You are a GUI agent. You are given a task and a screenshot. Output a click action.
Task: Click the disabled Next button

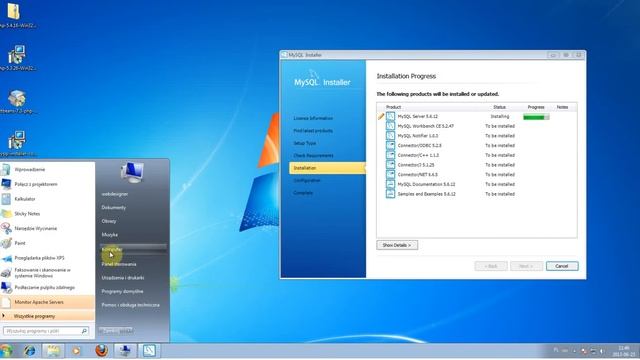527,266
